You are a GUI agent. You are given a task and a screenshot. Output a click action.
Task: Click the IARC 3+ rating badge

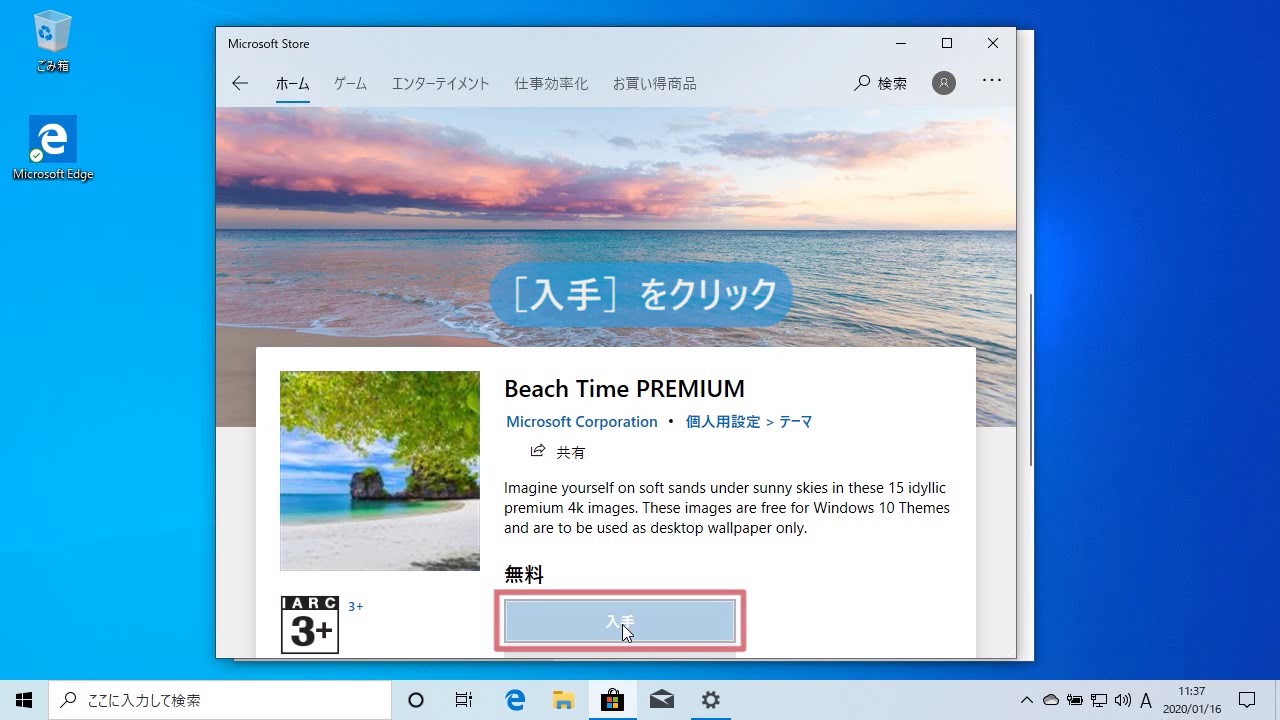click(x=310, y=625)
